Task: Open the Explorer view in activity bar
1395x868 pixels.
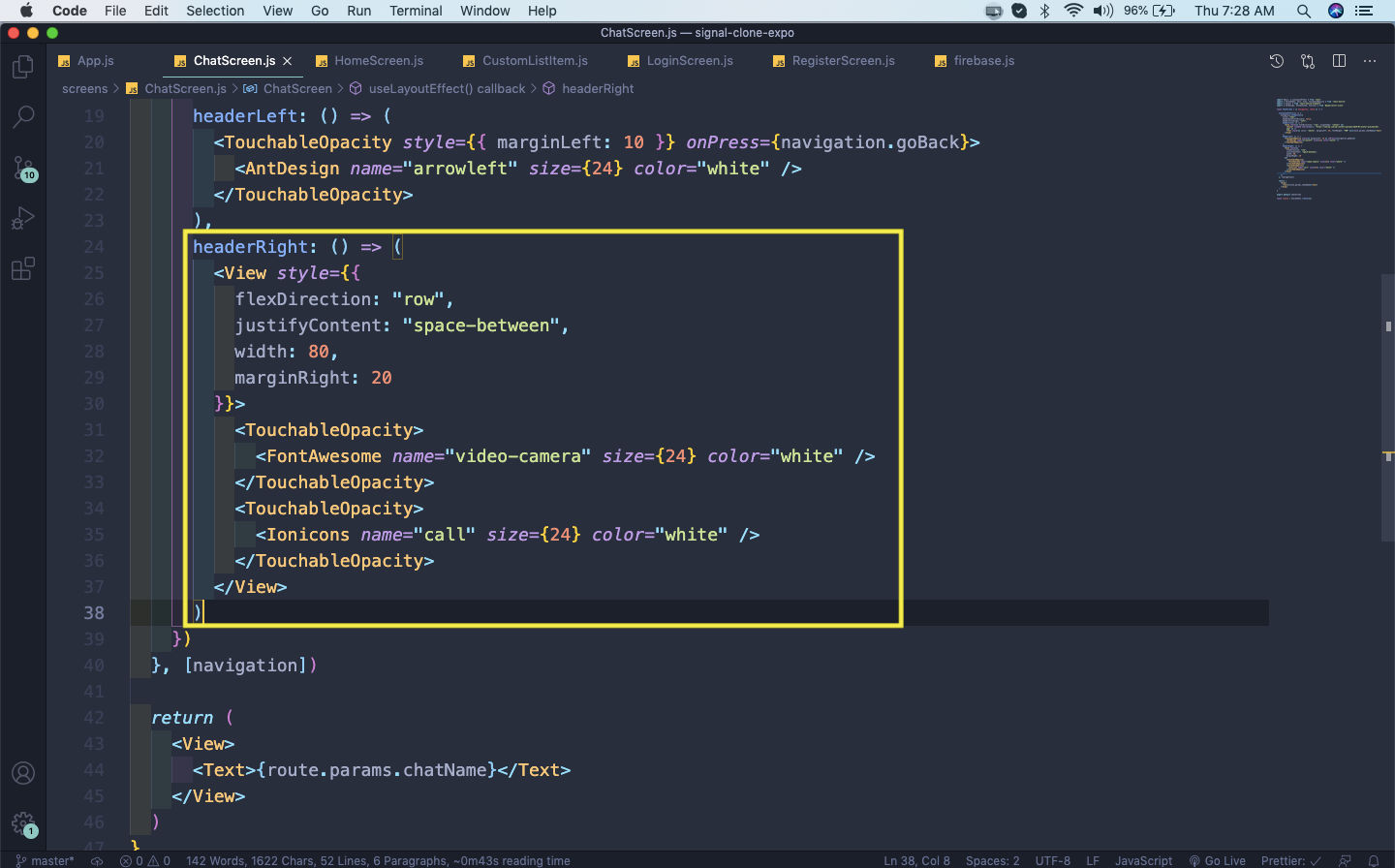Action: coord(23,67)
